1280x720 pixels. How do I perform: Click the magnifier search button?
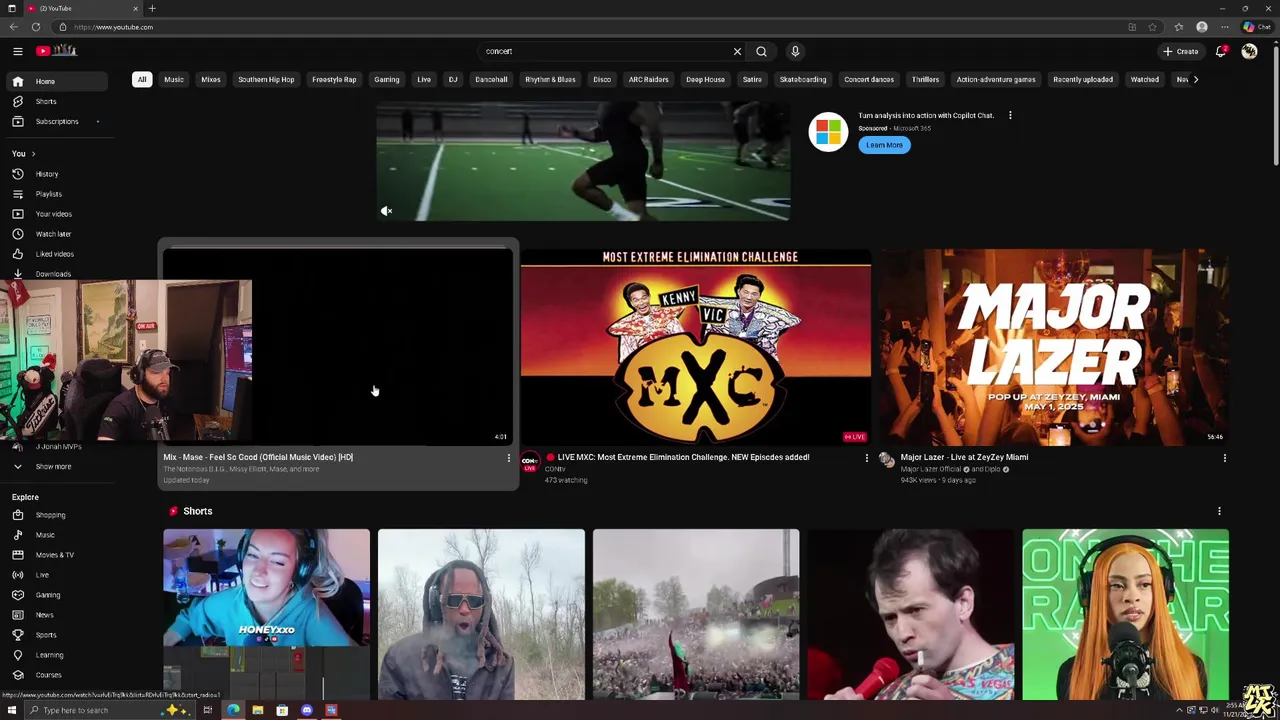pyautogui.click(x=761, y=51)
